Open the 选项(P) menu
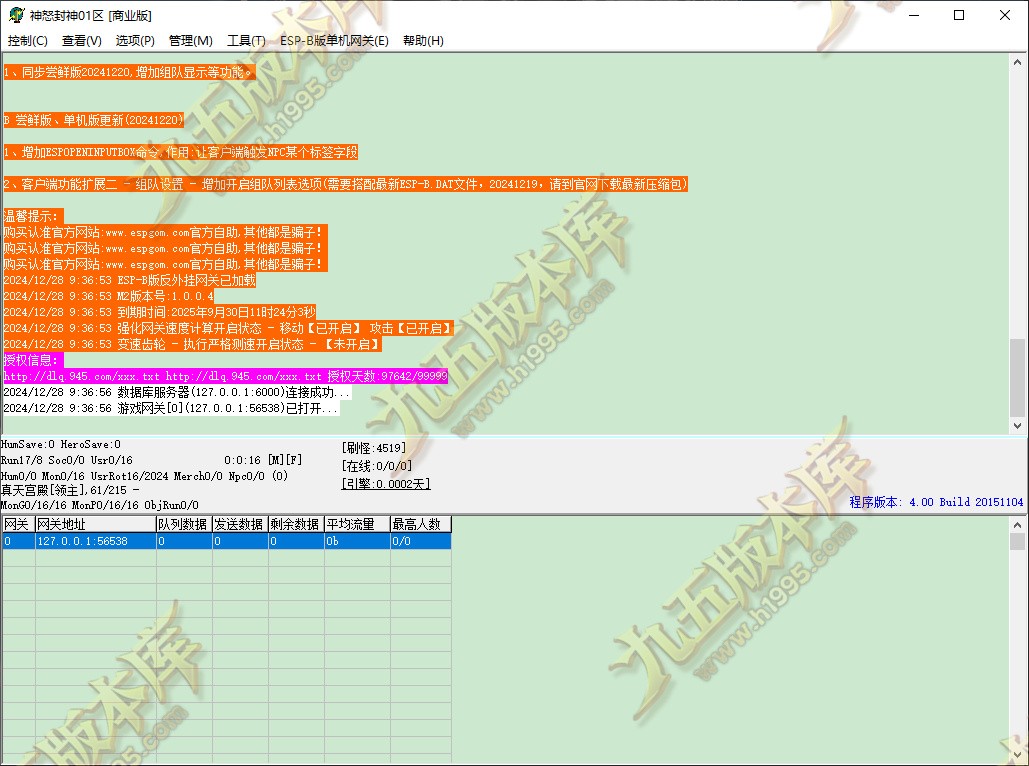The height and width of the screenshot is (766, 1029). point(135,41)
